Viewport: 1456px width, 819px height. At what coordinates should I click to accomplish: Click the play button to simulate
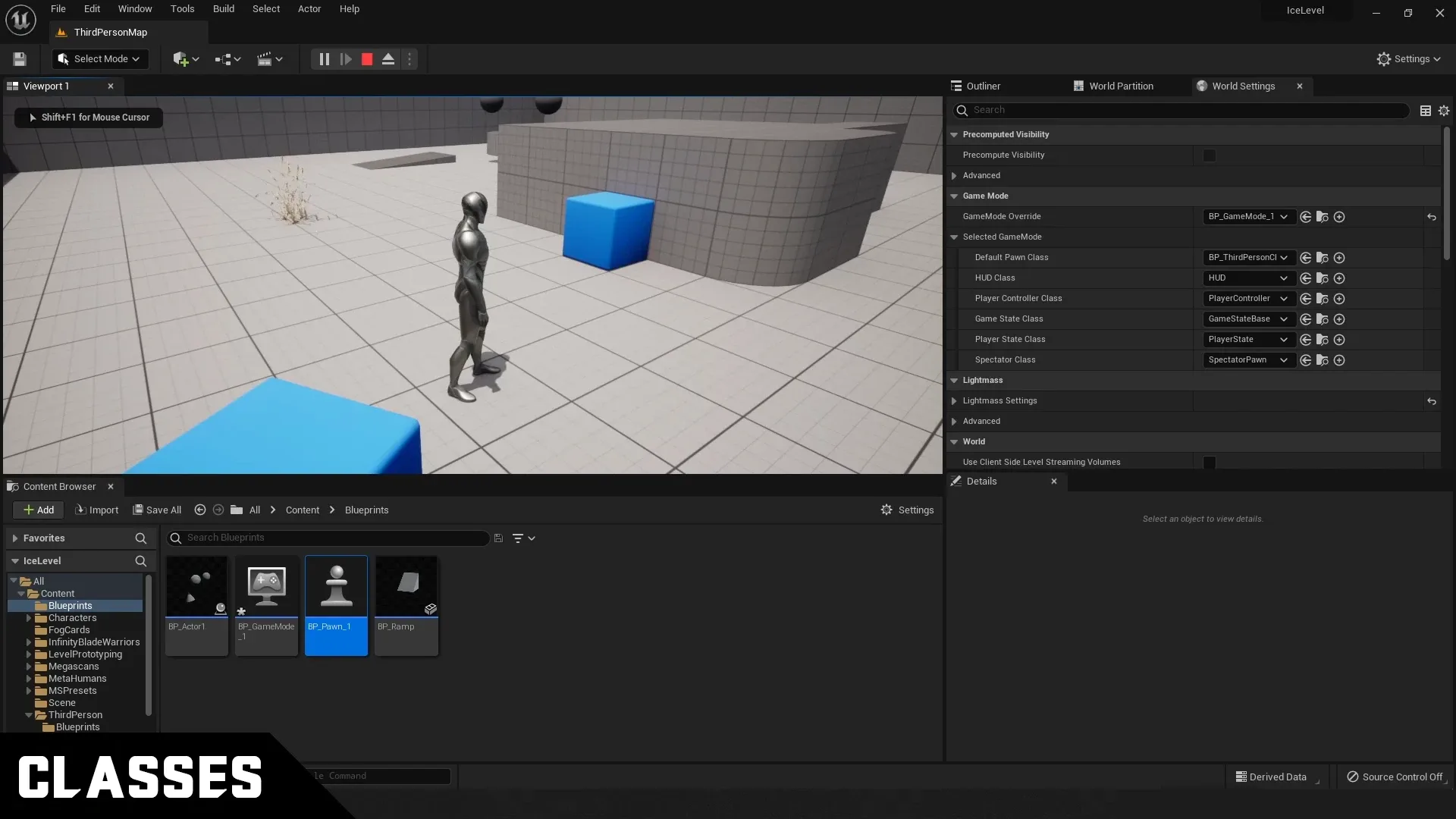345,58
